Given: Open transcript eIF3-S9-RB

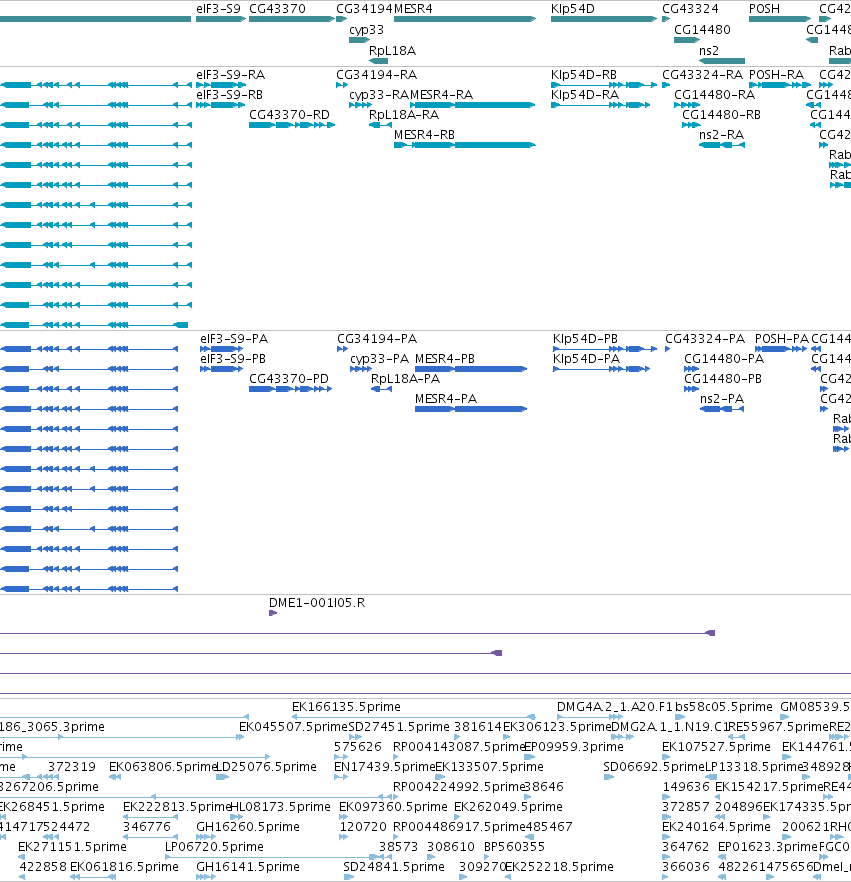Looking at the screenshot, I should [221, 105].
